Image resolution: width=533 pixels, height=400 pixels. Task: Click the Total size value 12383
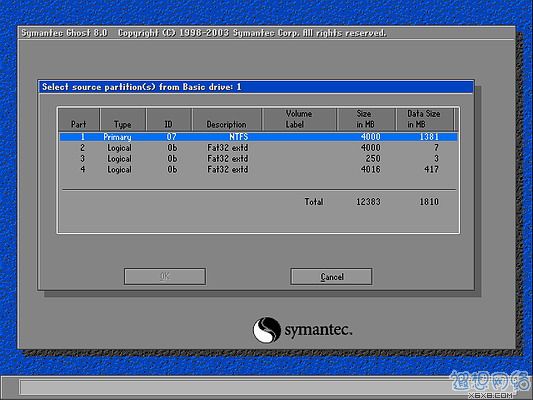[368, 202]
